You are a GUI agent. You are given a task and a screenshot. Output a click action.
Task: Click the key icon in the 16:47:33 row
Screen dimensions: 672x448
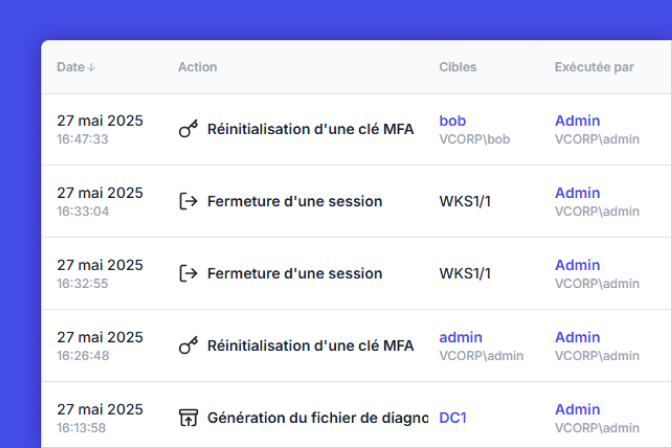point(188,129)
